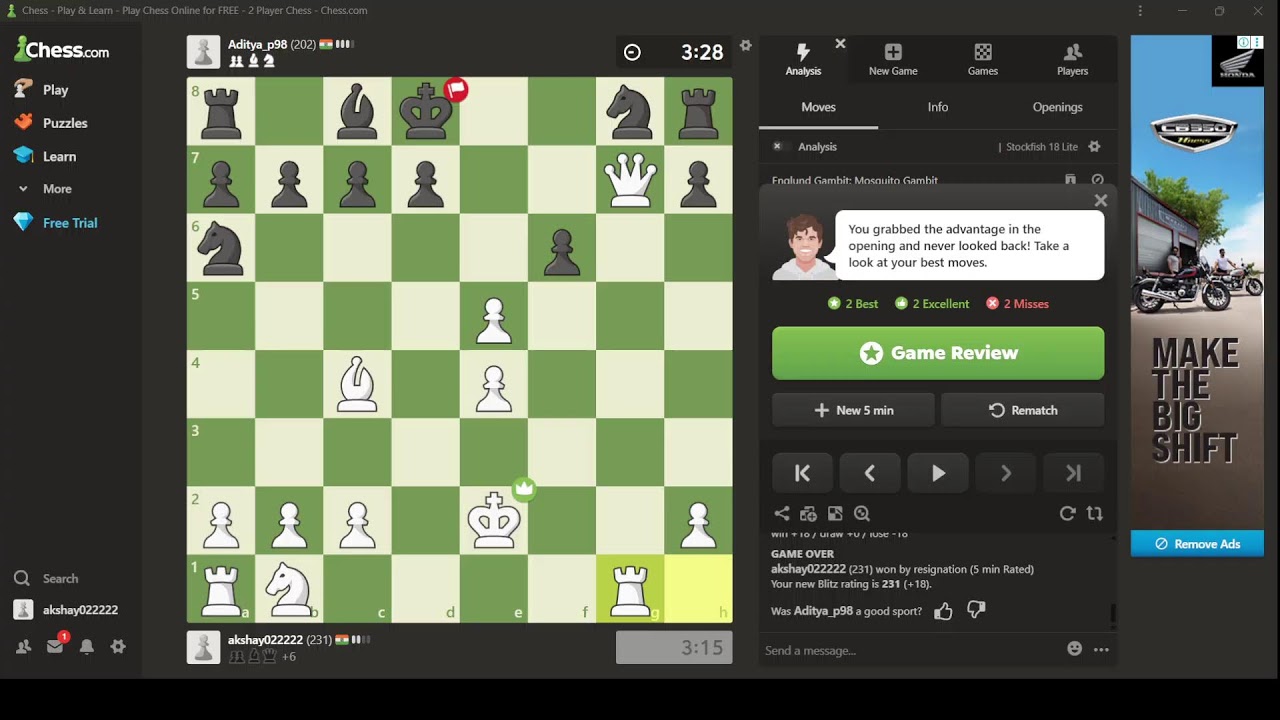
Task: Click the Chess.com logo
Action: point(62,49)
